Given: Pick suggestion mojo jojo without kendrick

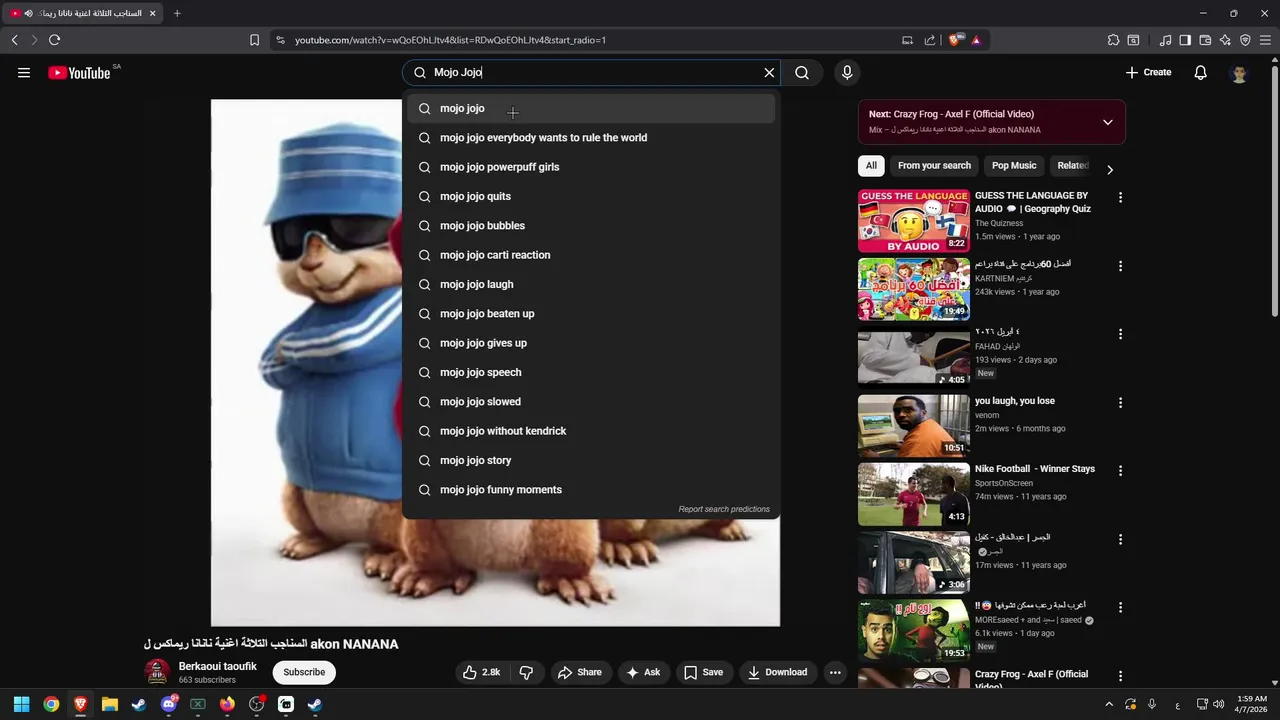Looking at the screenshot, I should point(591,431).
